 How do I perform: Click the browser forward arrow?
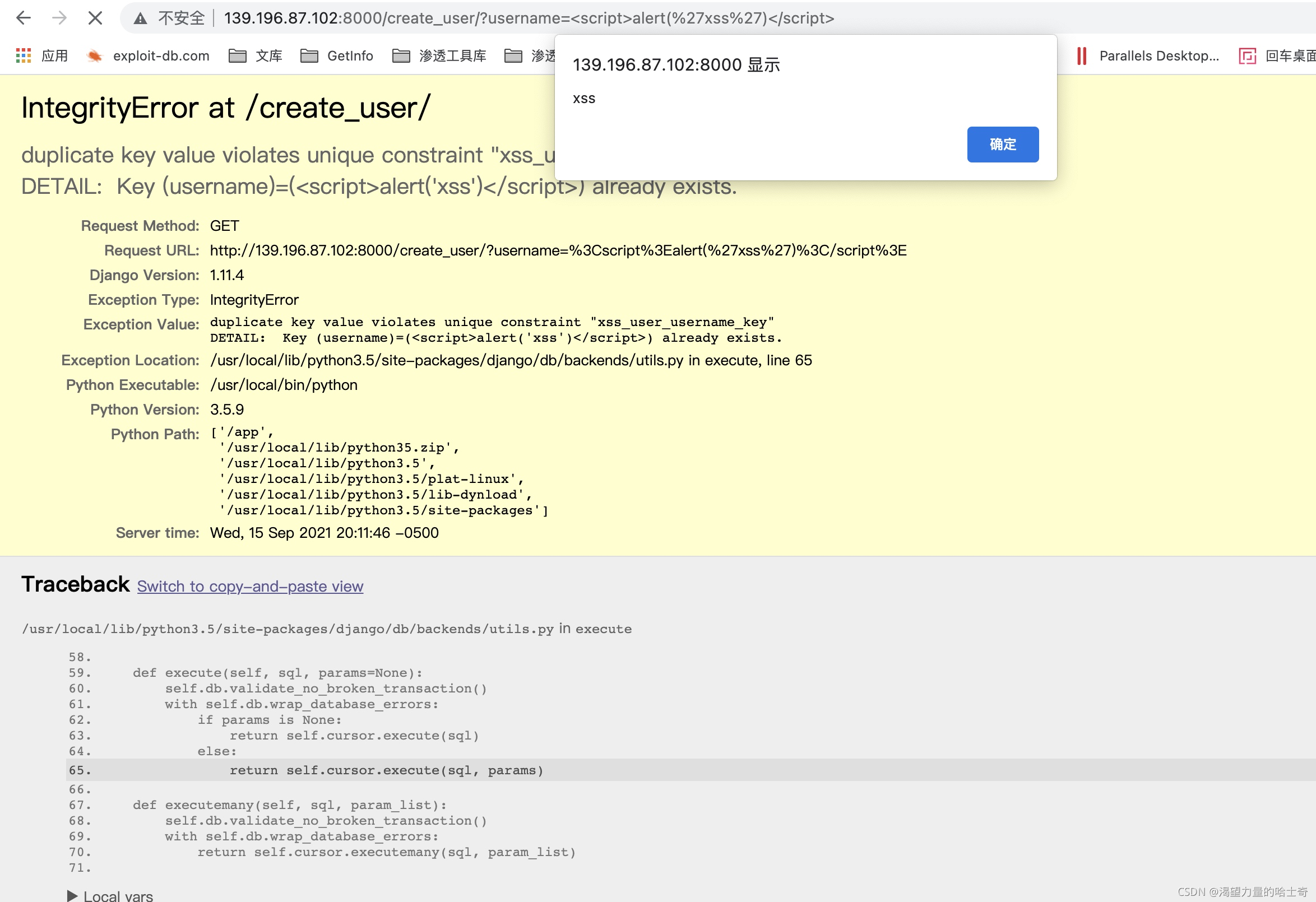[59, 18]
